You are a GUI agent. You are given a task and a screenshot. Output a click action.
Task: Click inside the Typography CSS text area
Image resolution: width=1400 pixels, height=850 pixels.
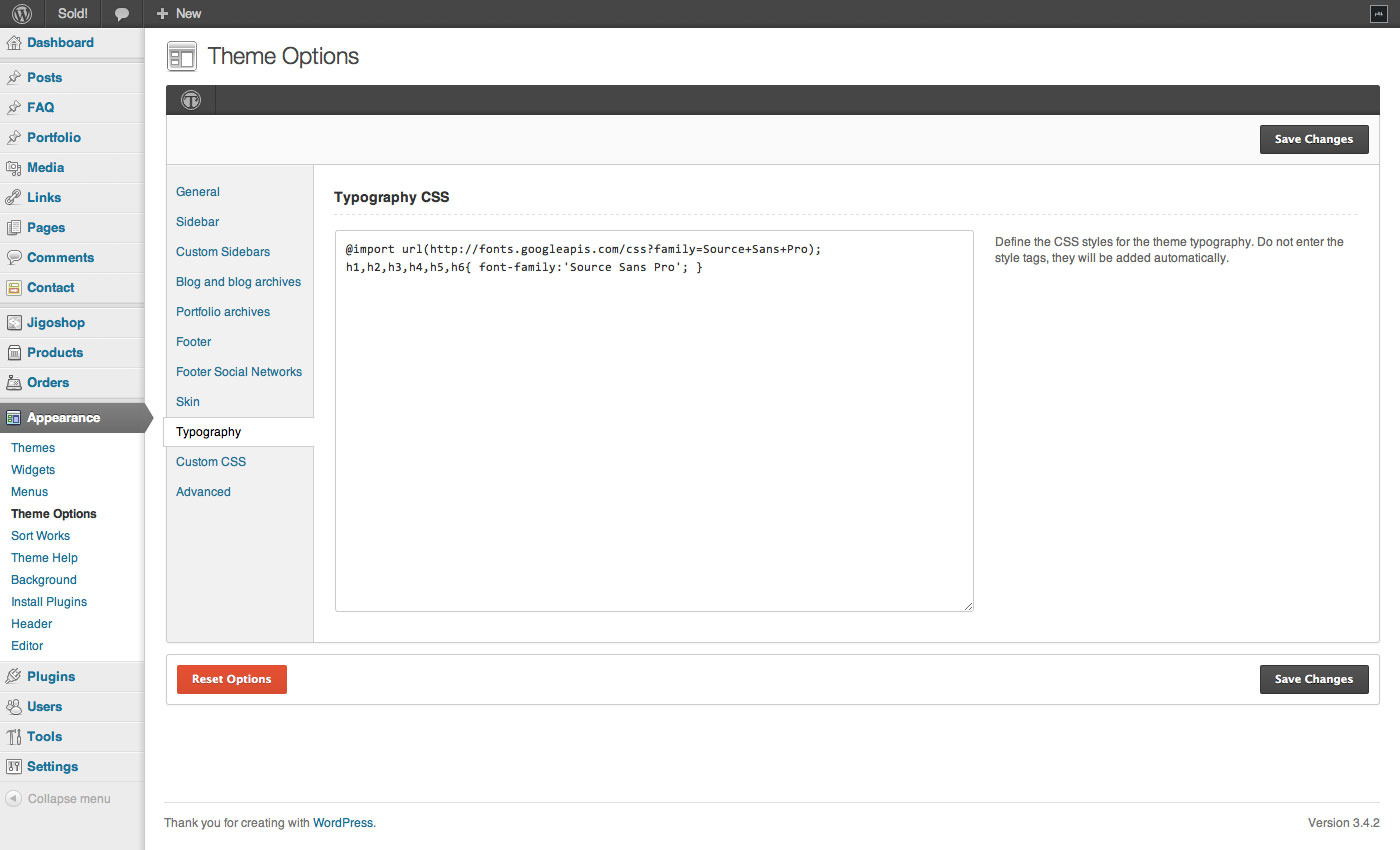click(x=654, y=420)
